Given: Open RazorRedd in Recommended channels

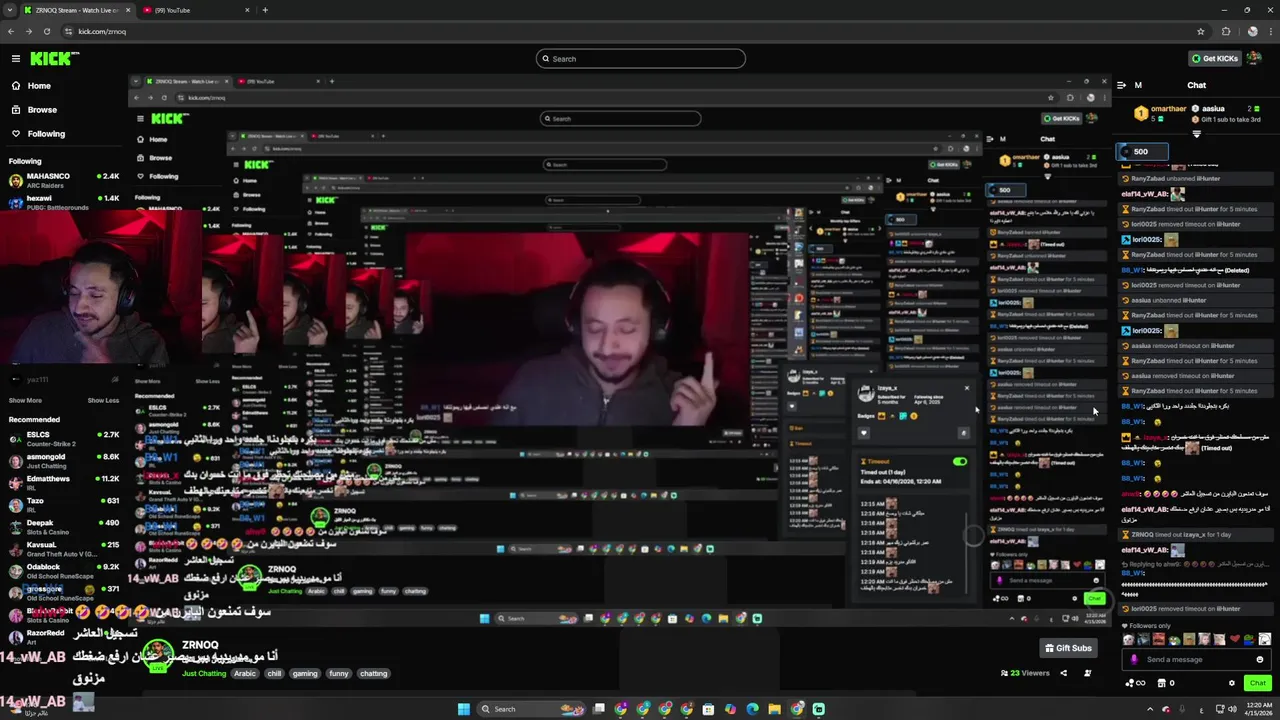Looking at the screenshot, I should [64, 637].
